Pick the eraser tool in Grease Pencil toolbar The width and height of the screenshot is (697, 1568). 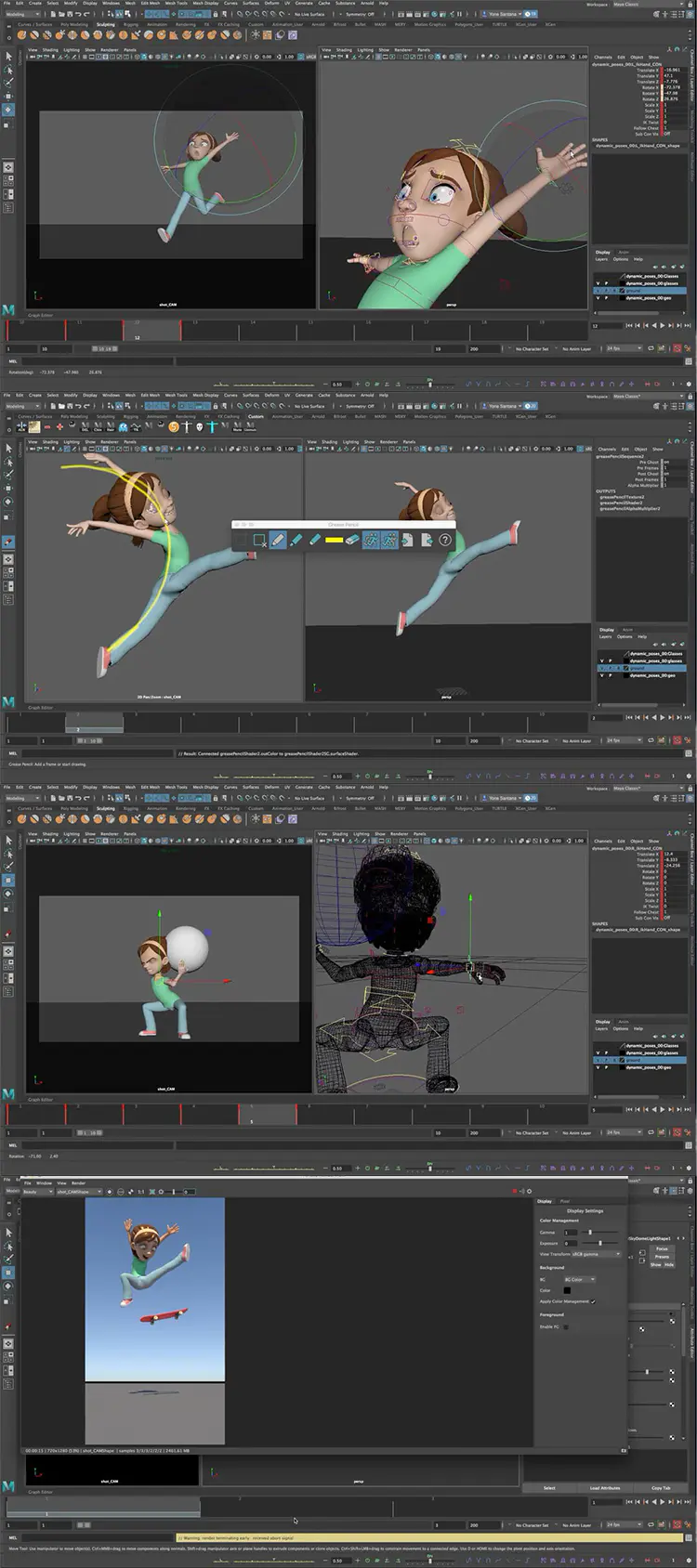pos(351,540)
